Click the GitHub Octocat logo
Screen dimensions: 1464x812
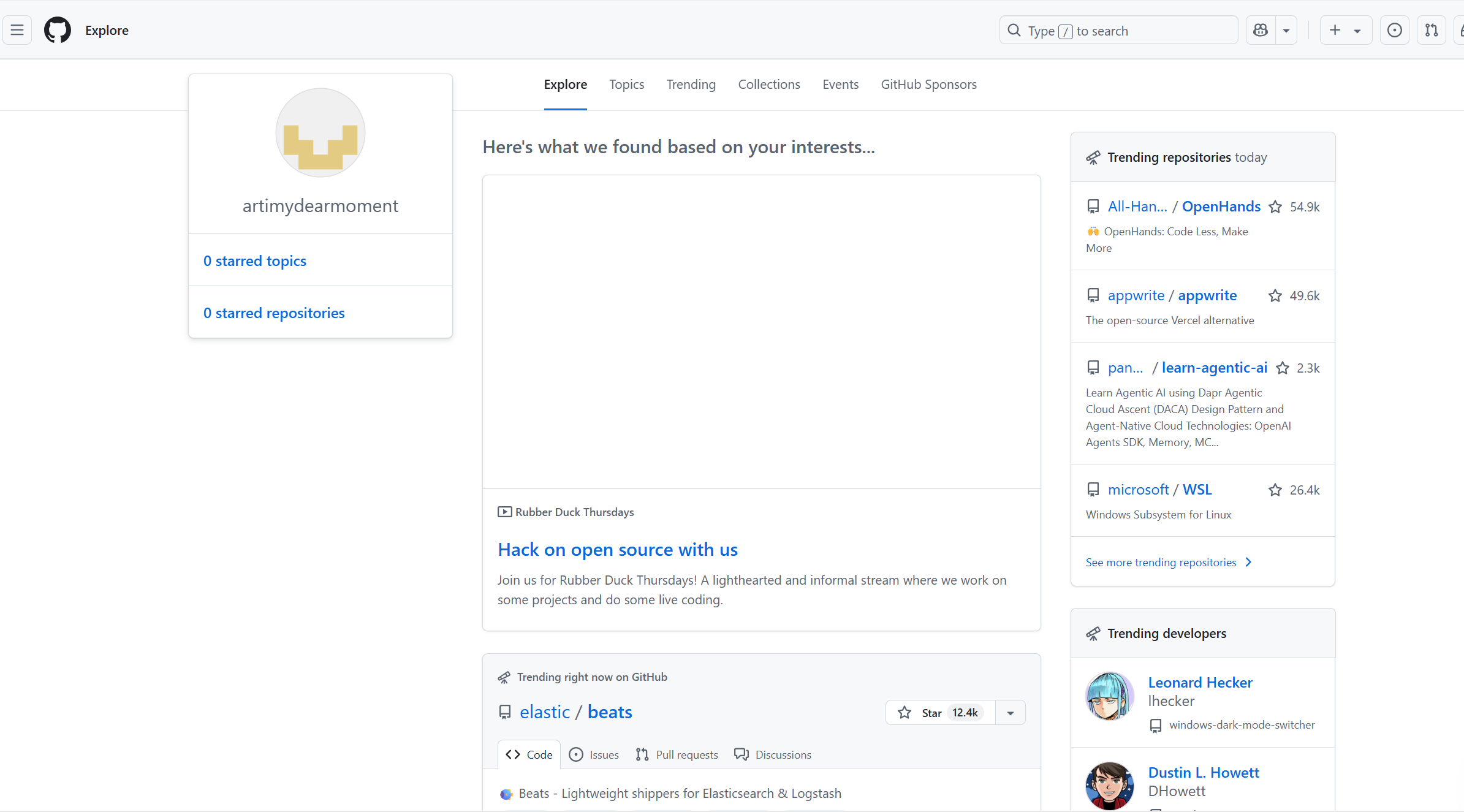pyautogui.click(x=58, y=30)
